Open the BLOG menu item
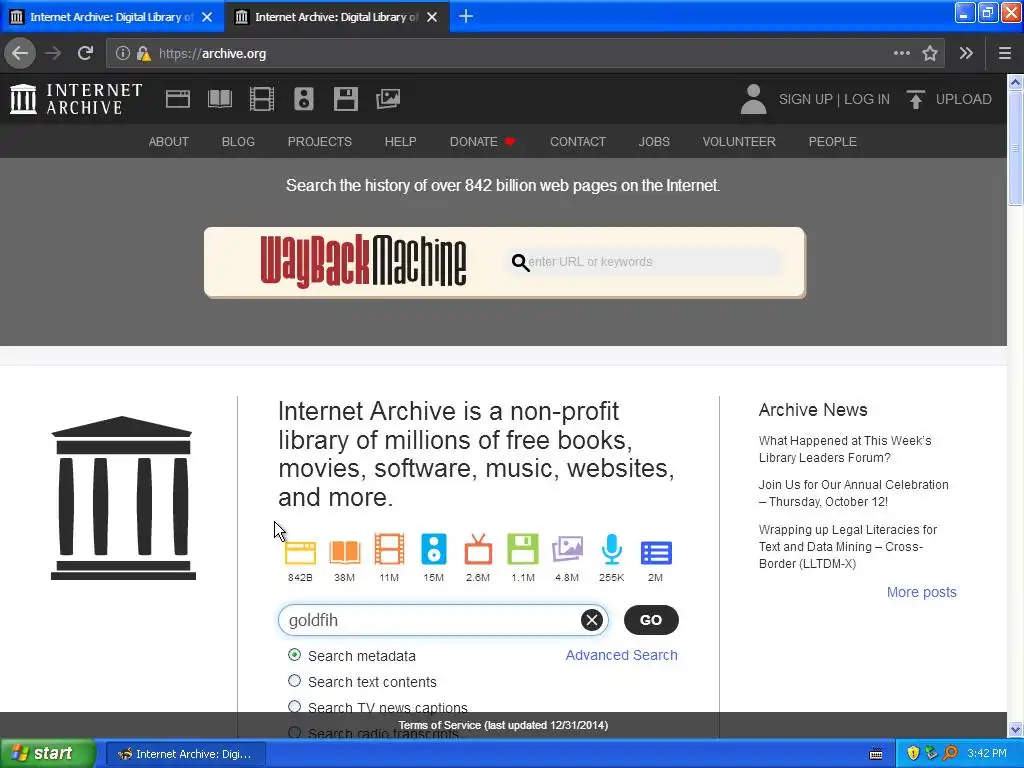The height and width of the screenshot is (768, 1024). 238,142
